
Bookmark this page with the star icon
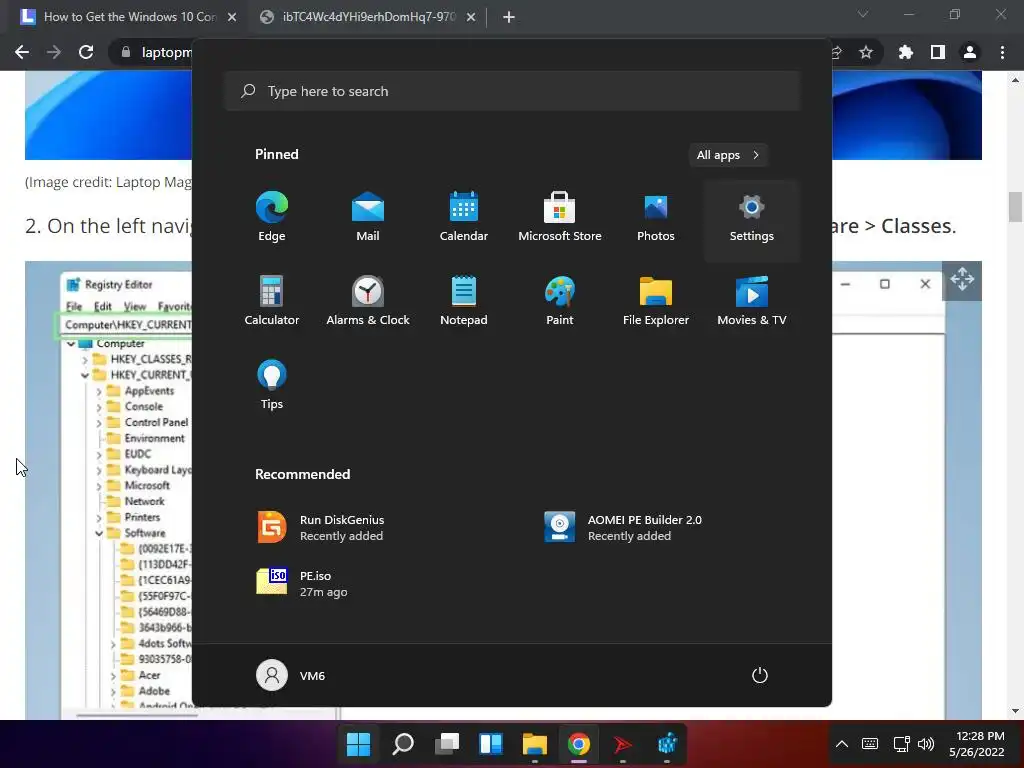(x=866, y=52)
